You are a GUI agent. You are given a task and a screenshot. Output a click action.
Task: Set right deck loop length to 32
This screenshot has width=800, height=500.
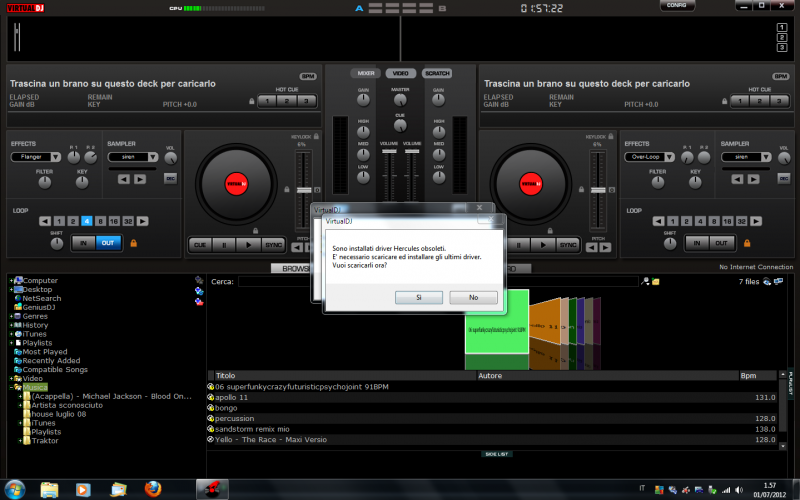(741, 221)
